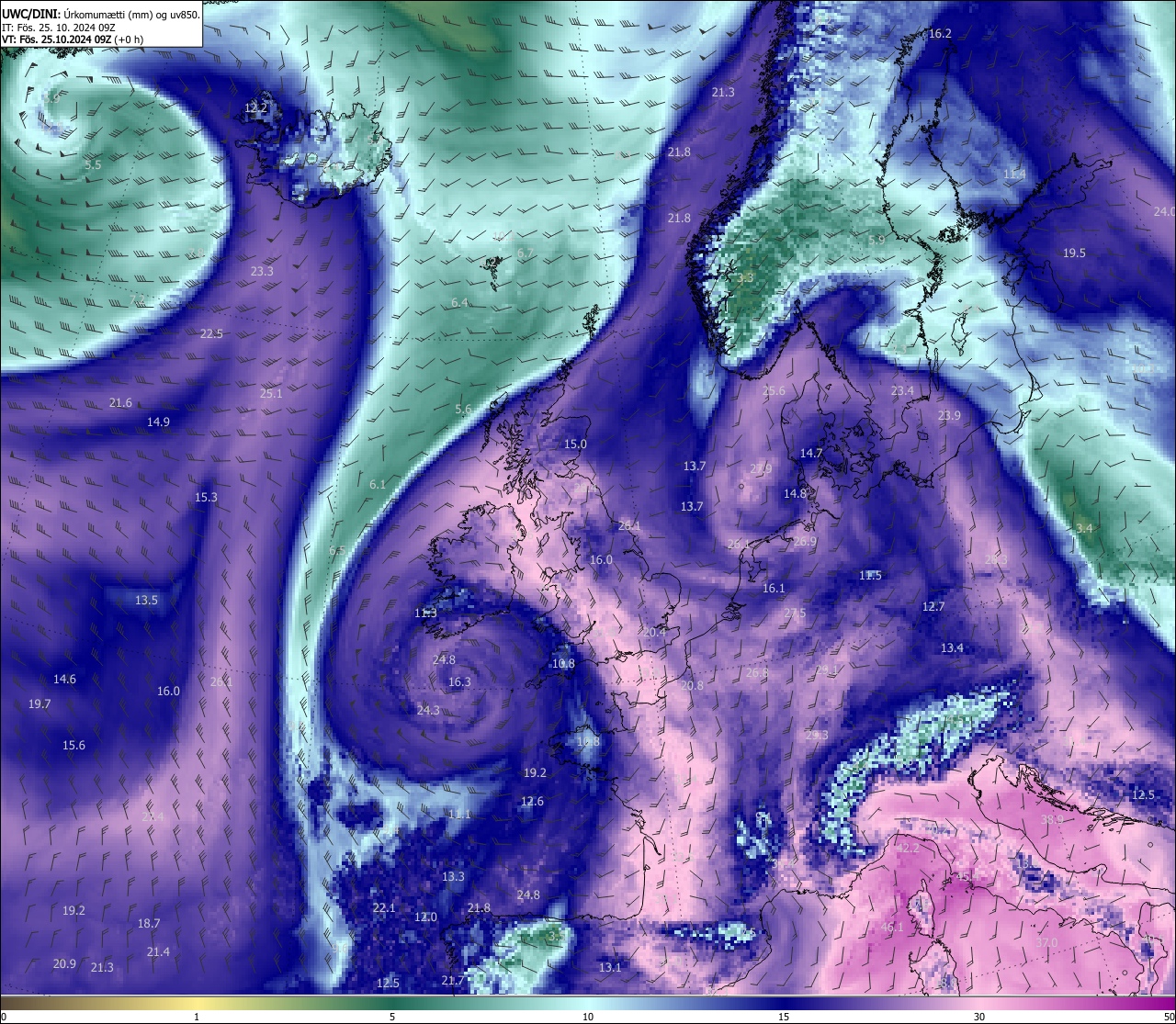This screenshot has height=1024, width=1176.
Task: Pick the 22.5 value label
Action: coord(211,333)
